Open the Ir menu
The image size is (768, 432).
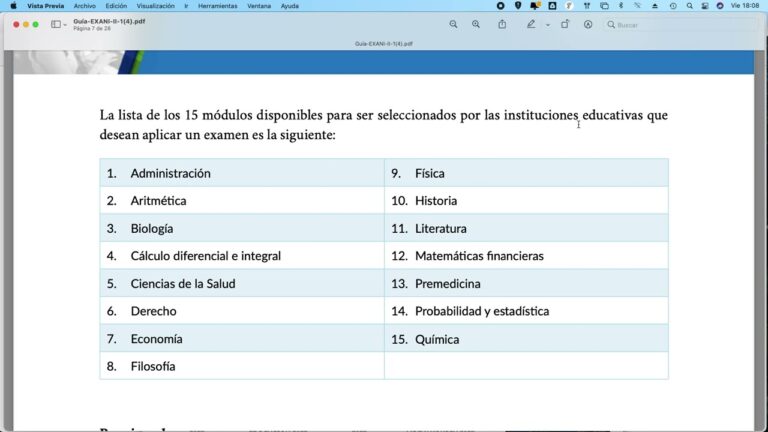click(x=186, y=6)
